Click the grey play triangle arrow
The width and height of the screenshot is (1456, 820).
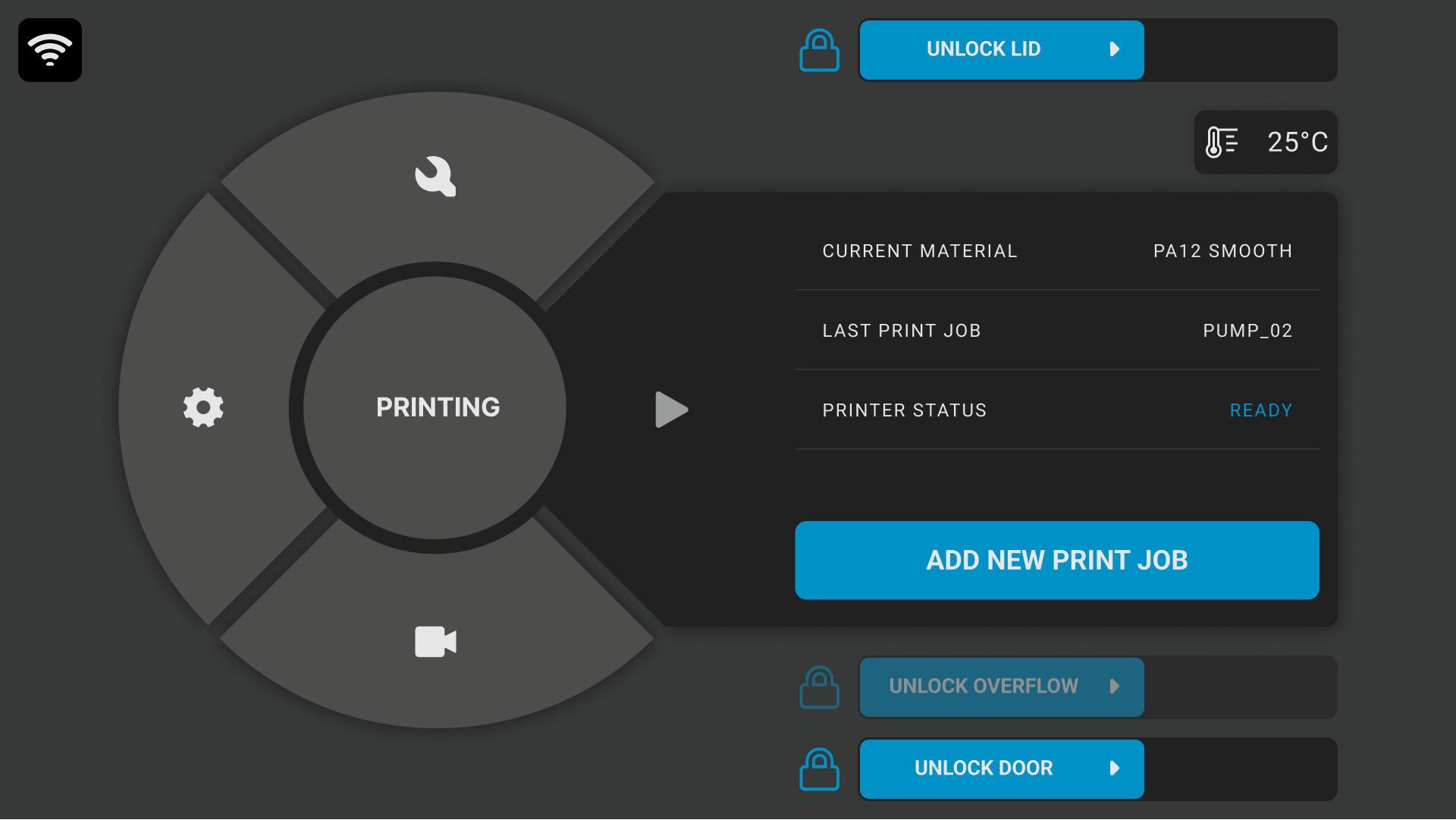(x=670, y=410)
